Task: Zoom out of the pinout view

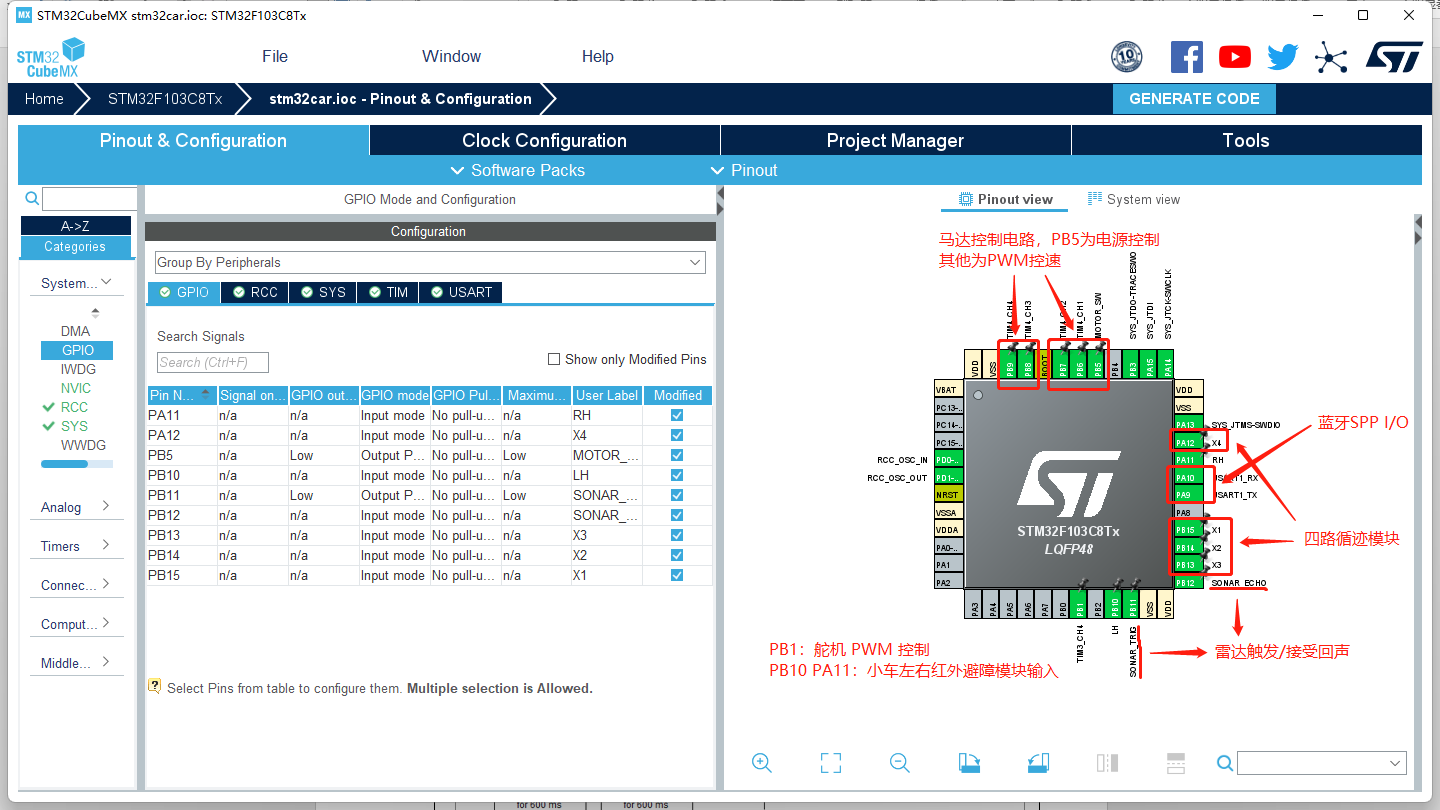Action: (x=899, y=763)
